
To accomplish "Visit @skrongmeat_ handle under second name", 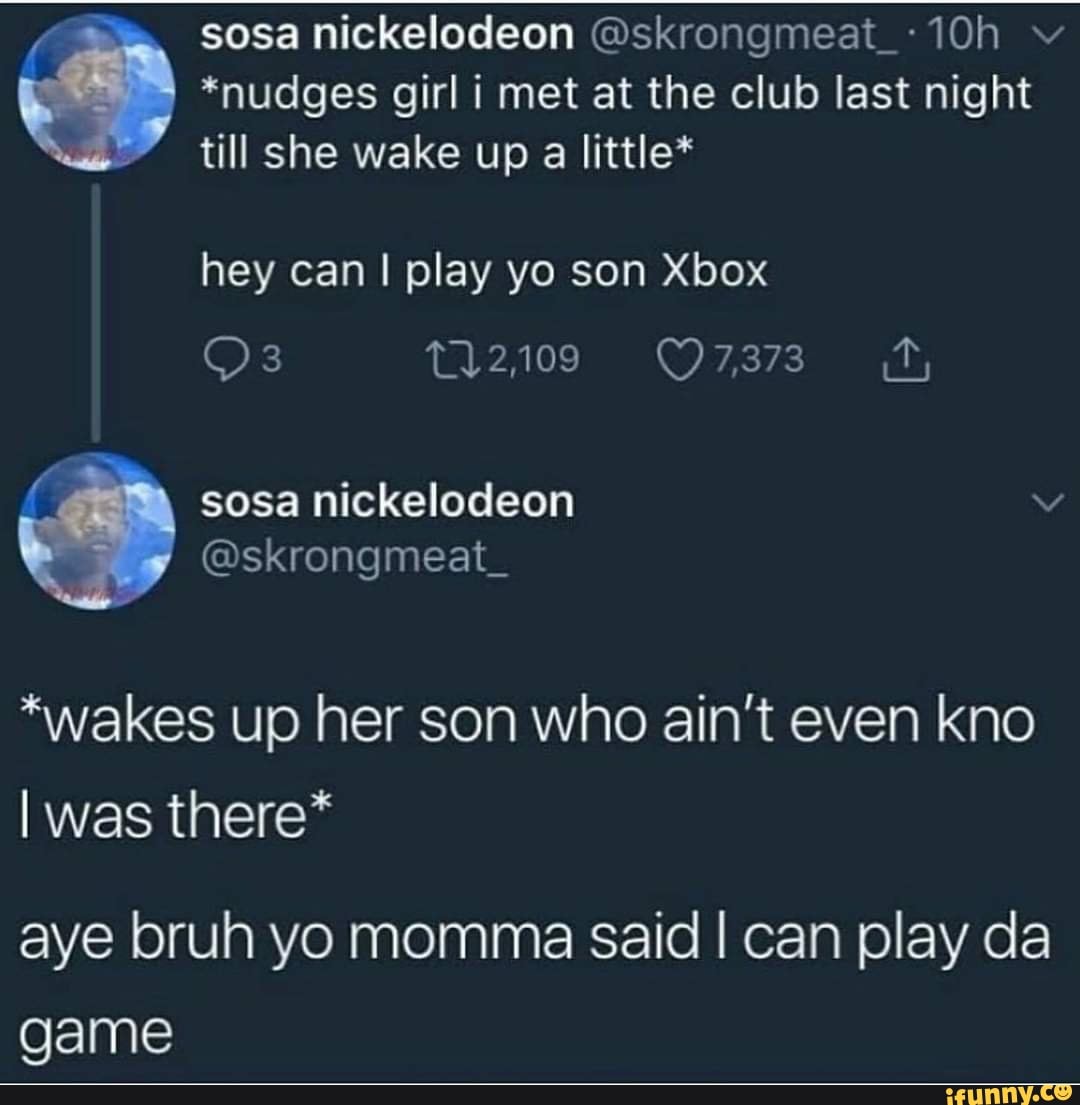I will (354, 558).
